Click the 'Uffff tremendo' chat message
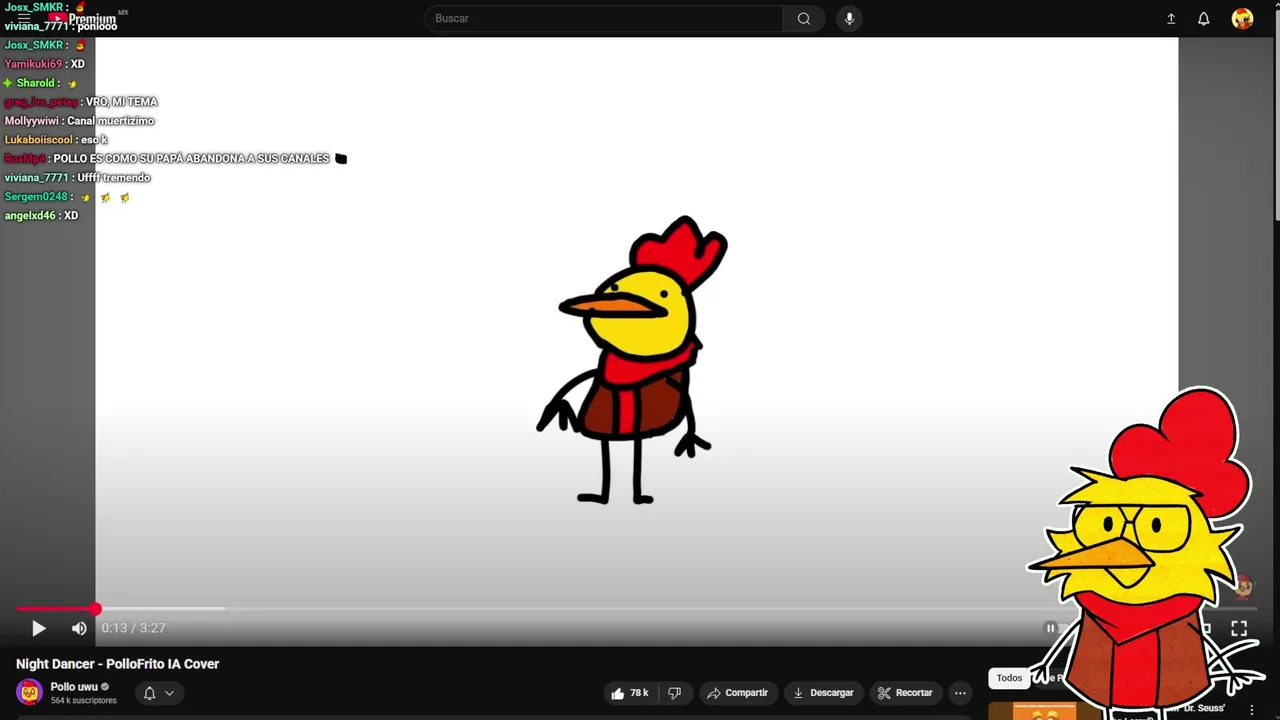Screen dimensions: 1280x720 pos(113,178)
